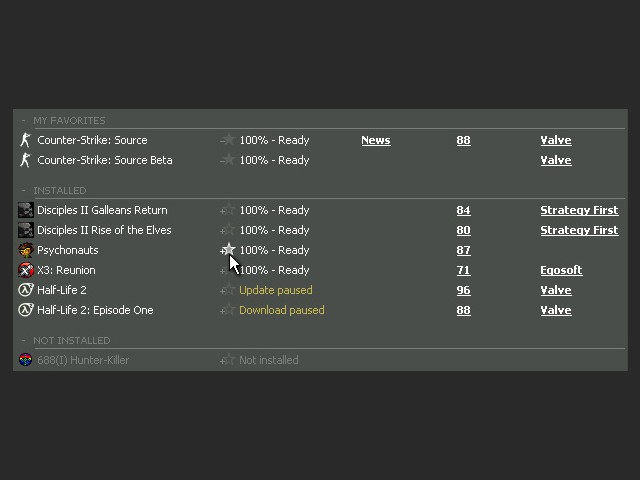Screen dimensions: 640x480
Task: Open Valve link in Half-Life 2 row
Action: point(556,290)
